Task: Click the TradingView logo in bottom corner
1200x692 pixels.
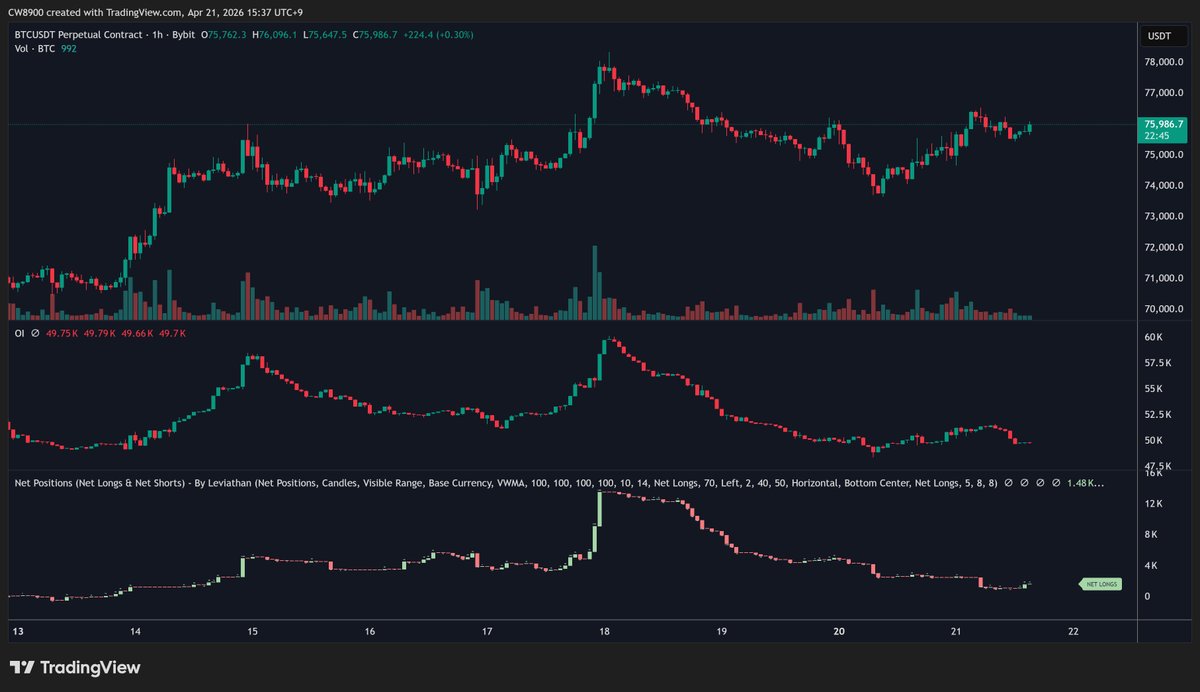Action: coord(75,668)
